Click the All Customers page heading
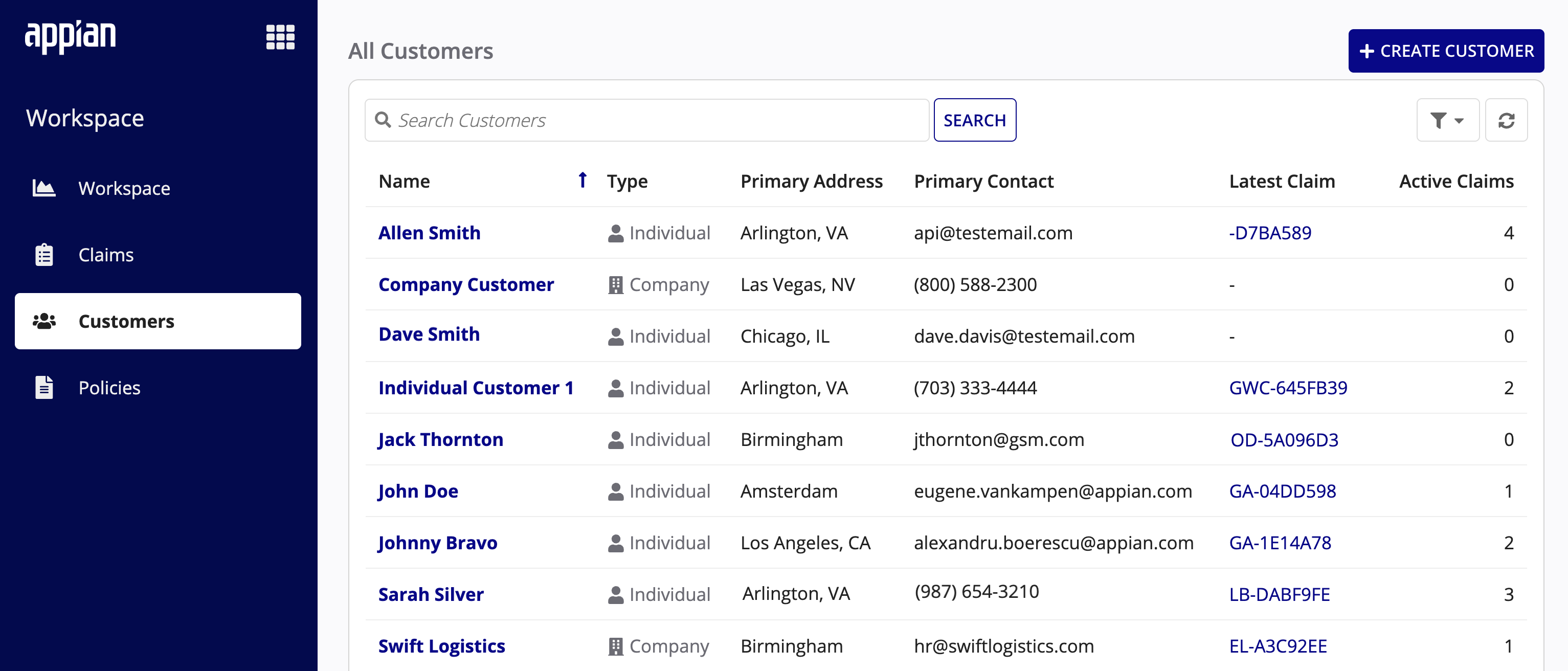1568x671 pixels. 420,51
